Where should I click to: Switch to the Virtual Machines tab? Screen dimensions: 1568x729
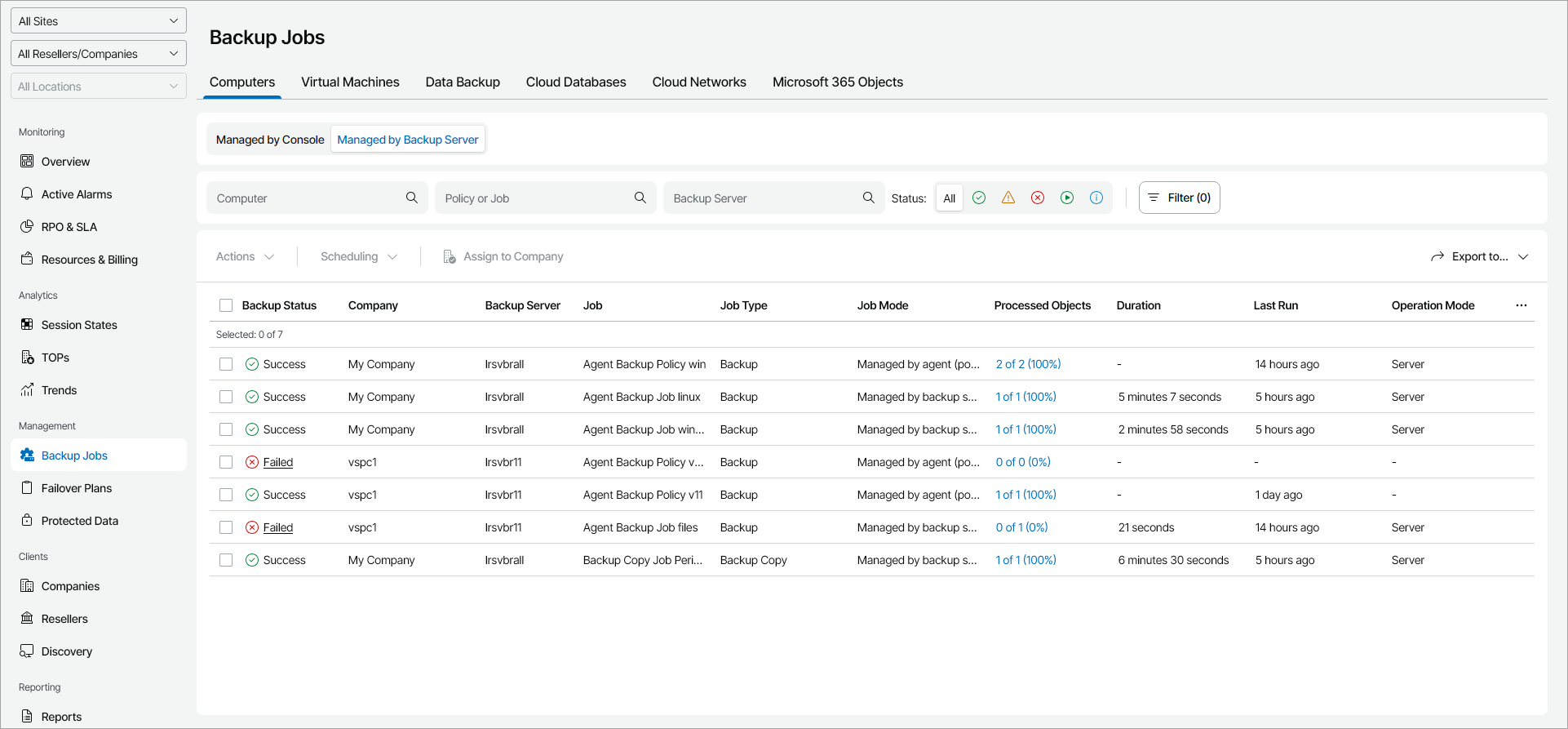click(x=350, y=82)
